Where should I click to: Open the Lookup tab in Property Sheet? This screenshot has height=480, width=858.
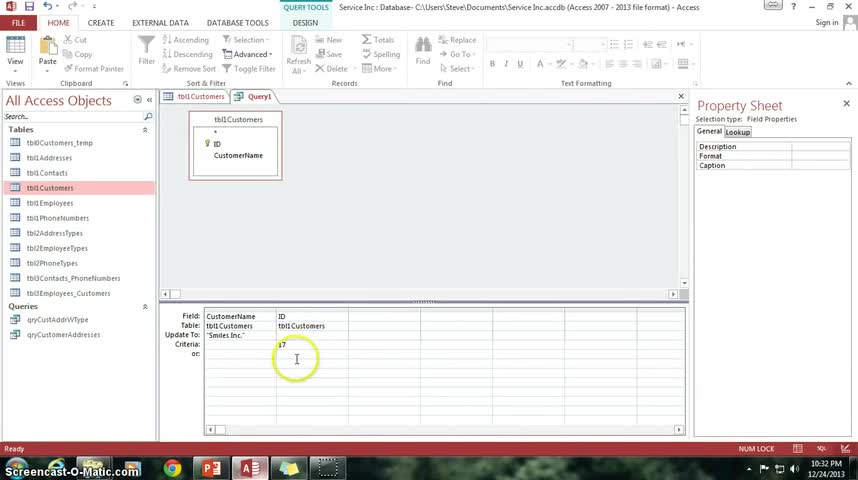click(x=738, y=132)
